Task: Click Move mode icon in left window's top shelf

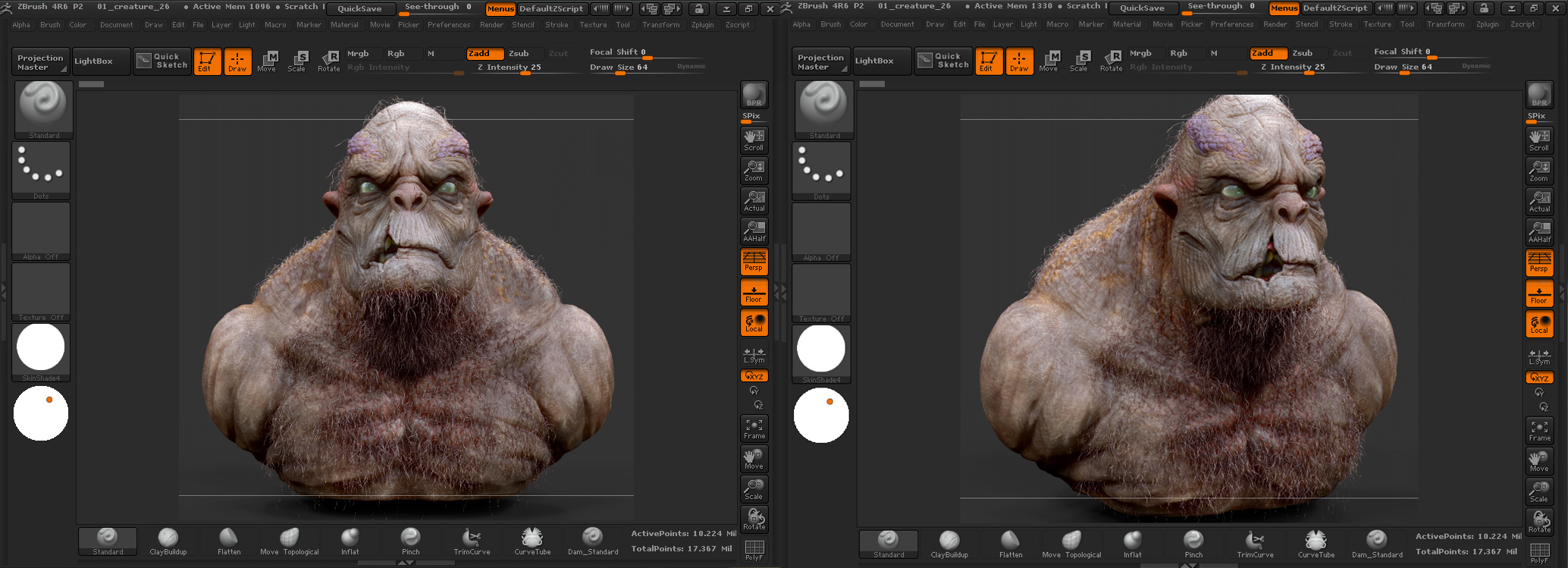Action: click(x=267, y=61)
